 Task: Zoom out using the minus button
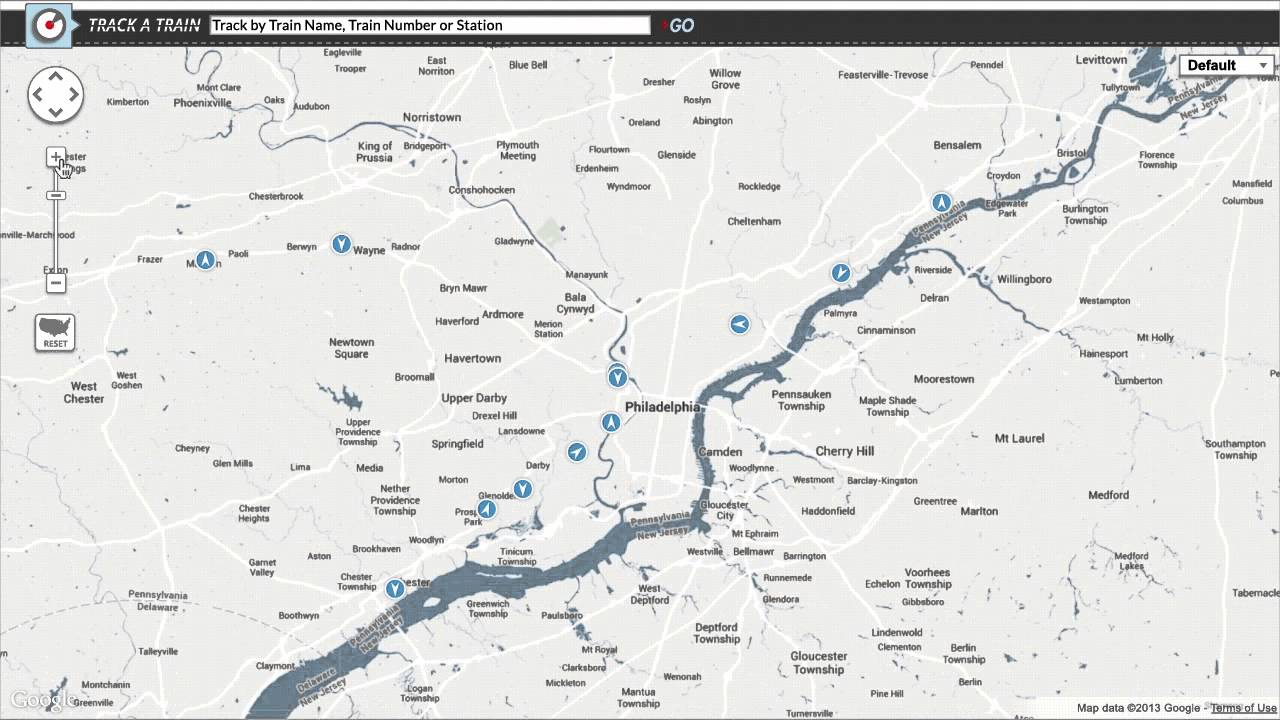(56, 283)
